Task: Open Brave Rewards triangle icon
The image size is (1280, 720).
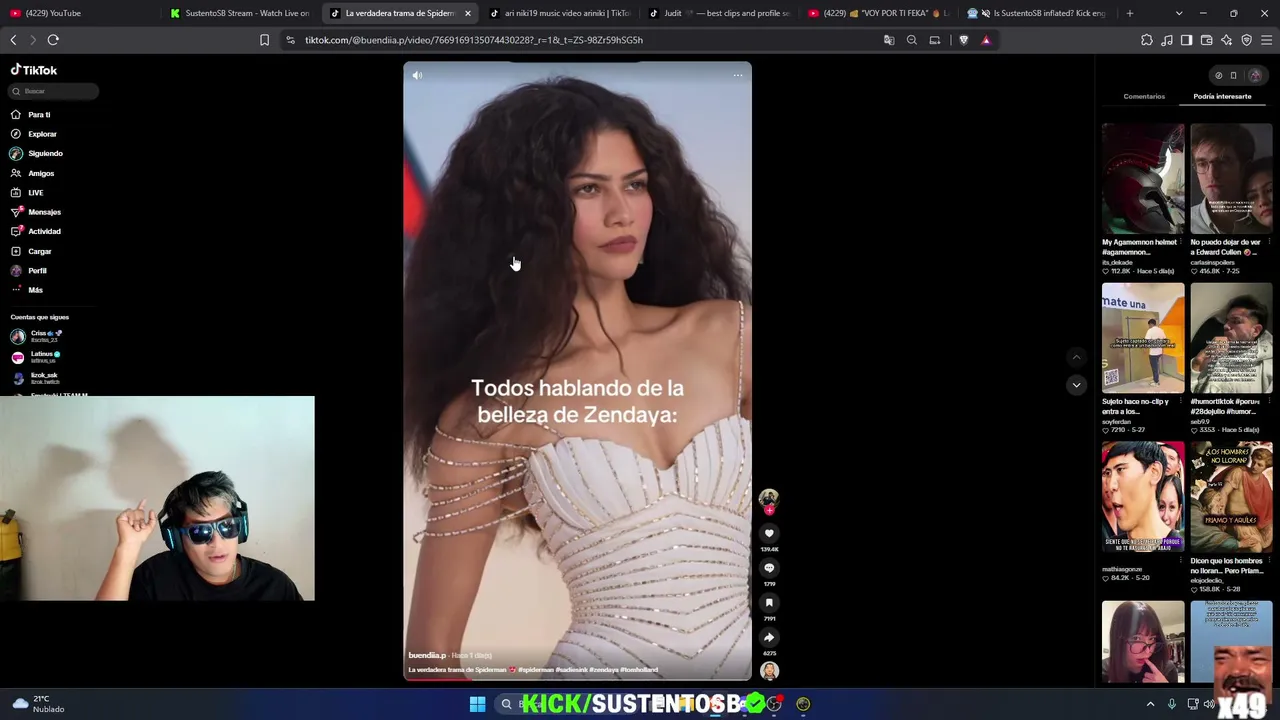Action: click(986, 40)
